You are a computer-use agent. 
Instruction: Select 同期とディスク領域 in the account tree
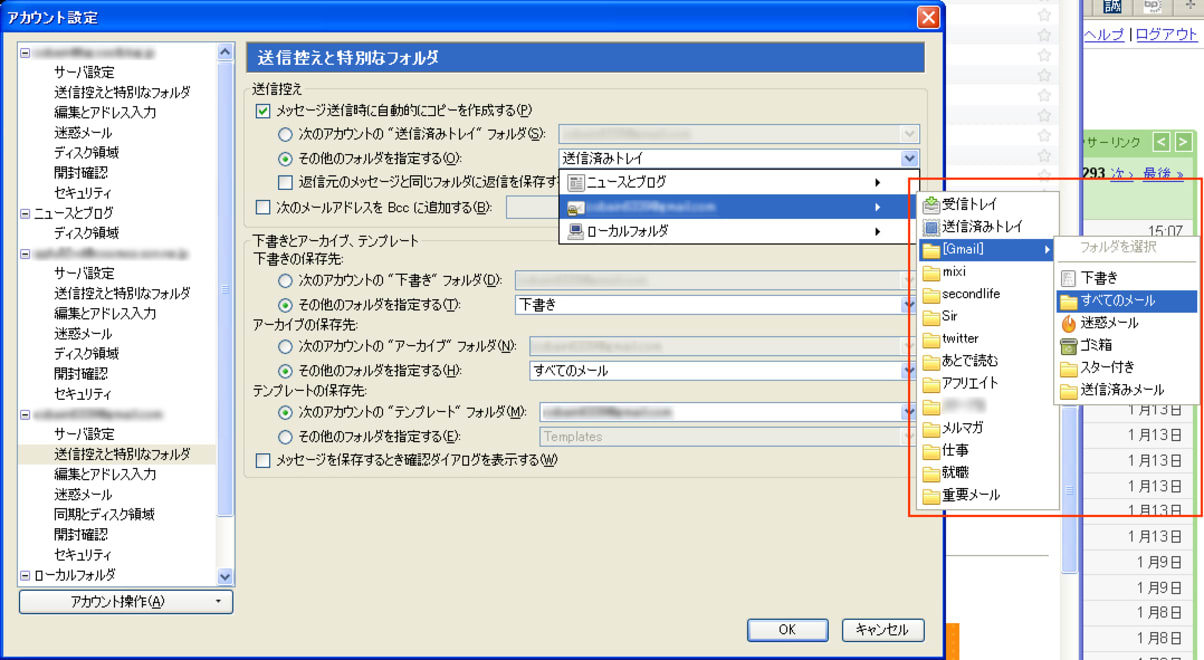click(104, 515)
